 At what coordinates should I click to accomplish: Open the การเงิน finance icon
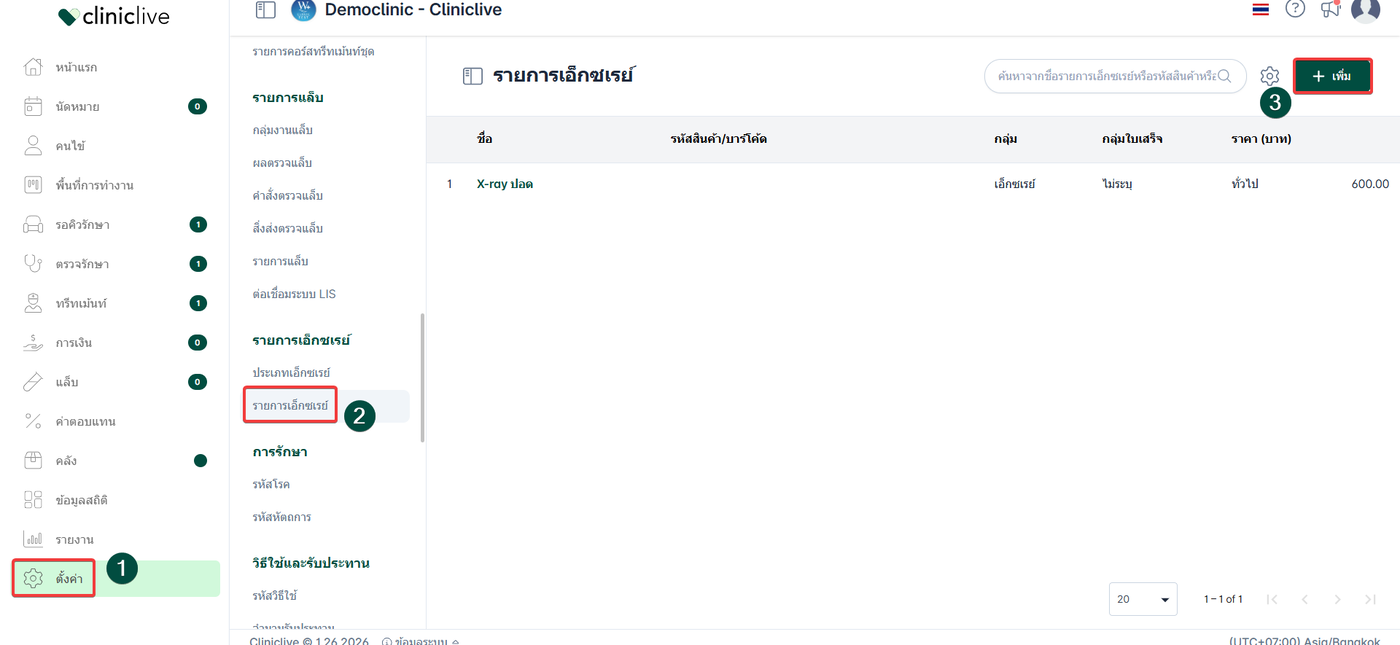[x=33, y=343]
